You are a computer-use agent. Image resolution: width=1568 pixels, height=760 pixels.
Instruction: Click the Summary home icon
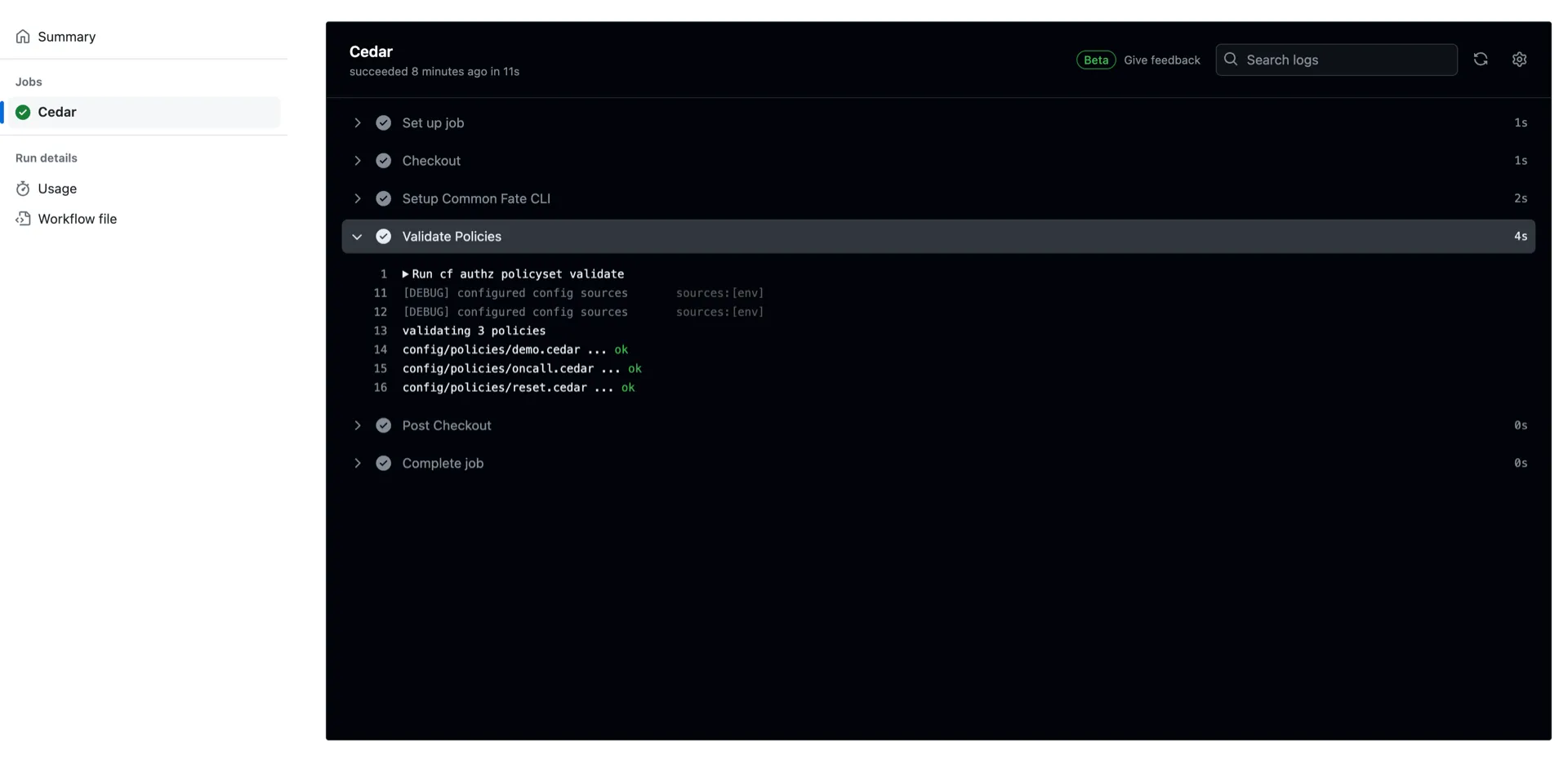[x=23, y=37]
